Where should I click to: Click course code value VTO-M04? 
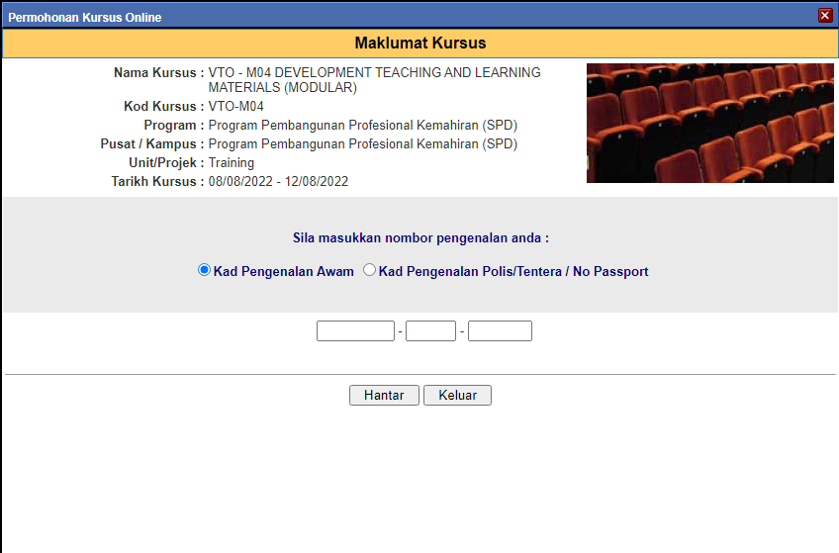(236, 107)
